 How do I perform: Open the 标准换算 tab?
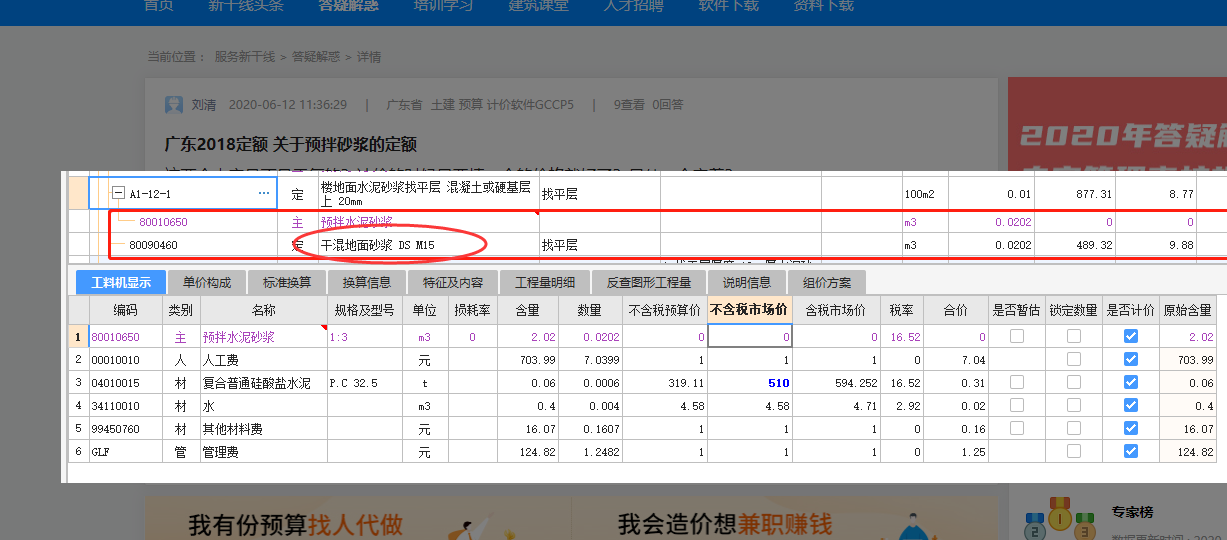(x=286, y=283)
